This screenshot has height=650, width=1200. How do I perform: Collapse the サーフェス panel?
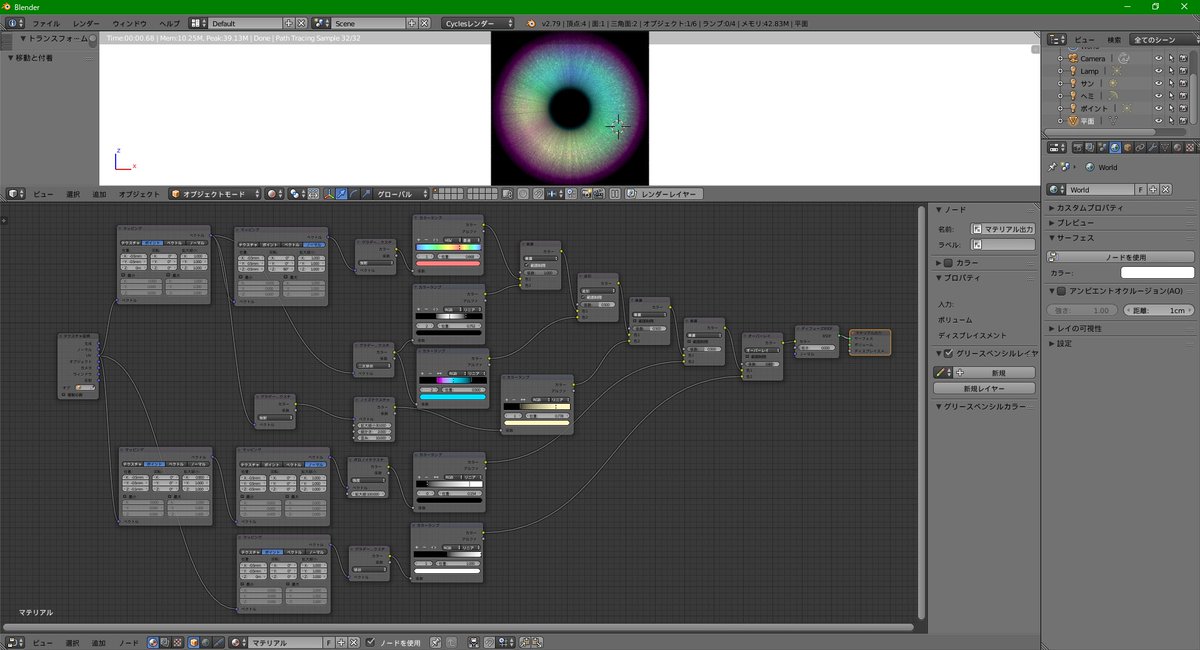(1071, 238)
